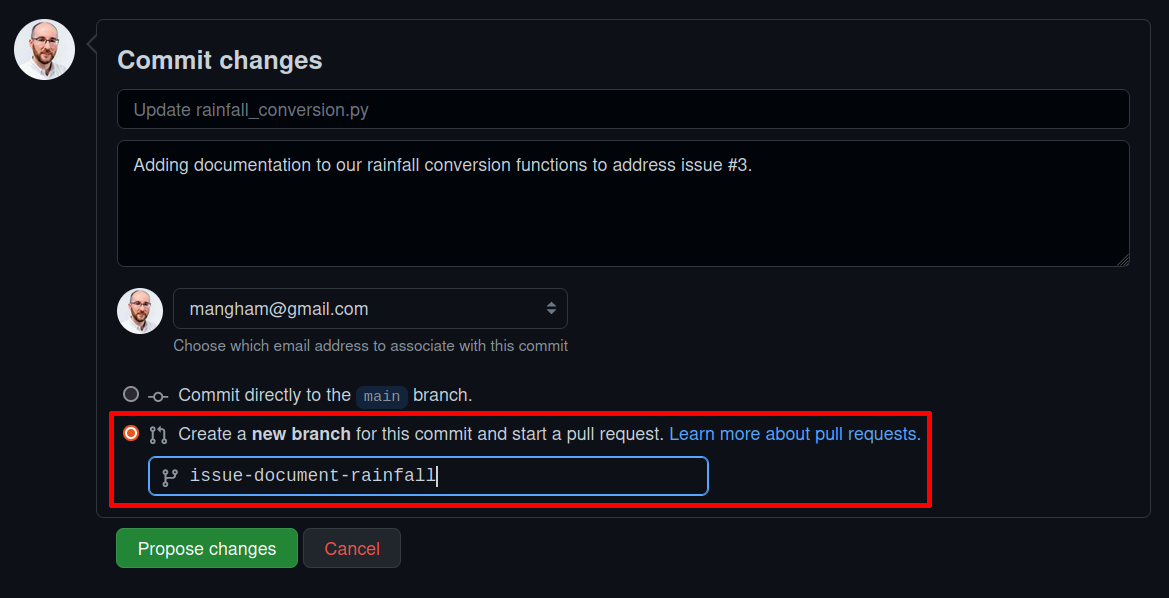The height and width of the screenshot is (598, 1169).
Task: Focus the commit title field 'Update rainfall_conversion.py'
Action: [623, 109]
